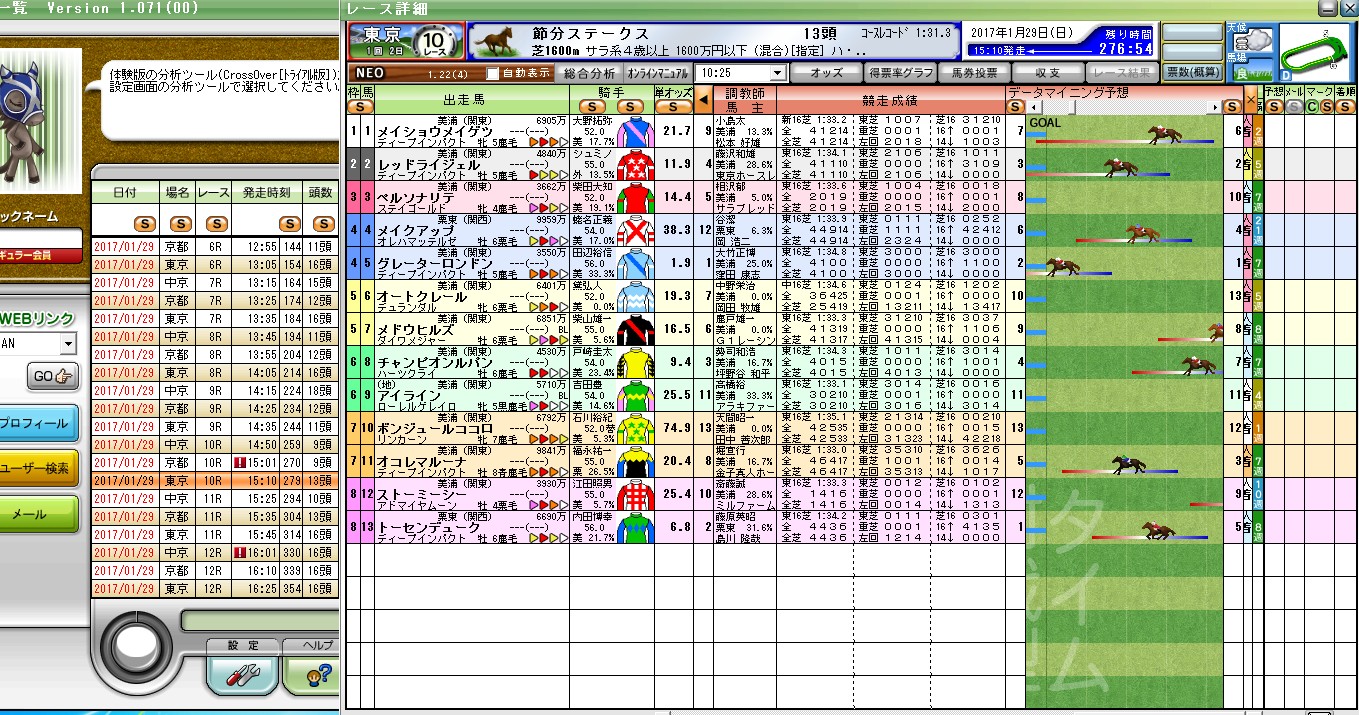Open the オンラインマニュアル menu item
This screenshot has height=715, width=1359.
(657, 73)
